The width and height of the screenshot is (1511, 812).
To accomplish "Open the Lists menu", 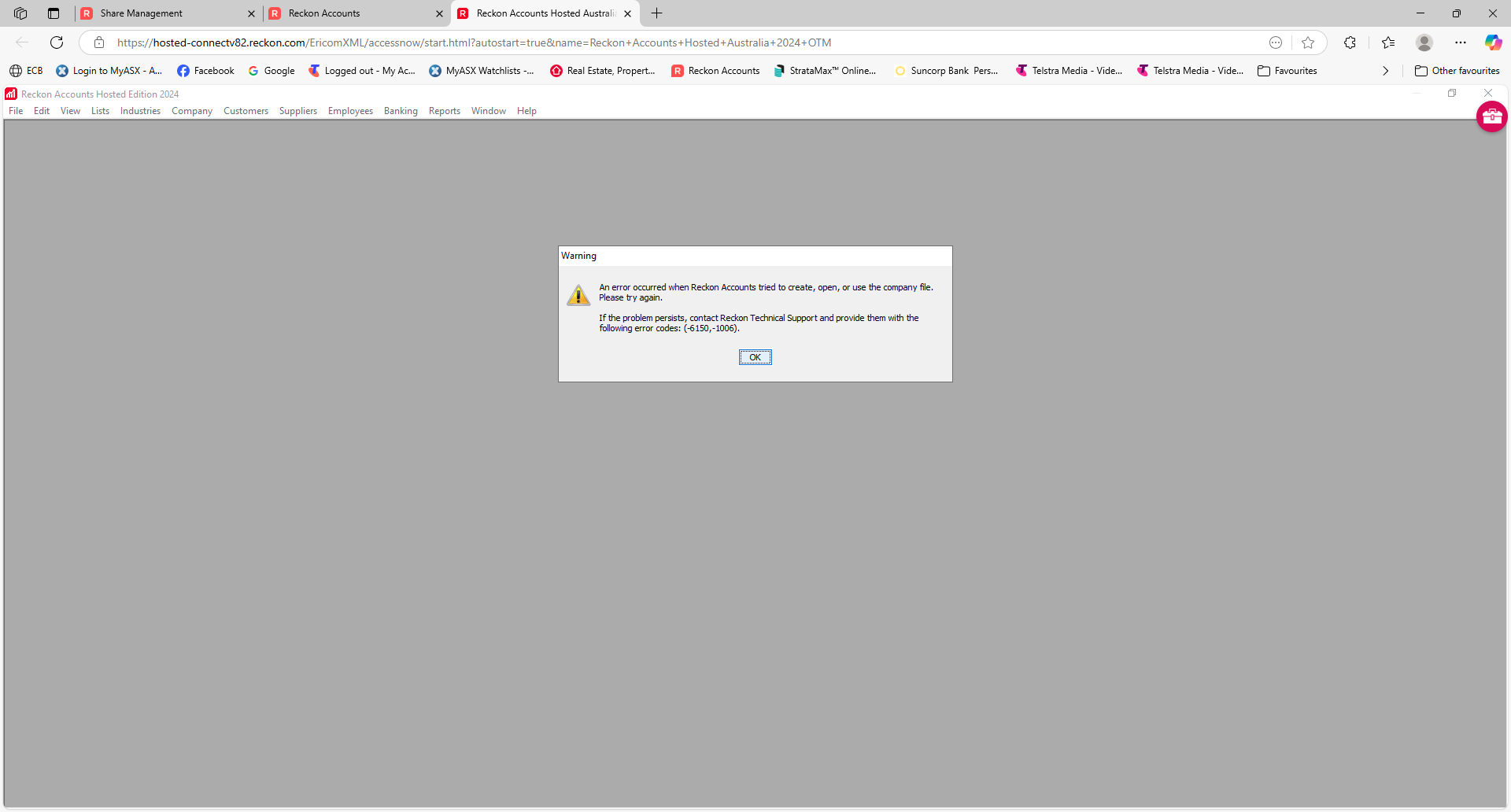I will [x=100, y=111].
